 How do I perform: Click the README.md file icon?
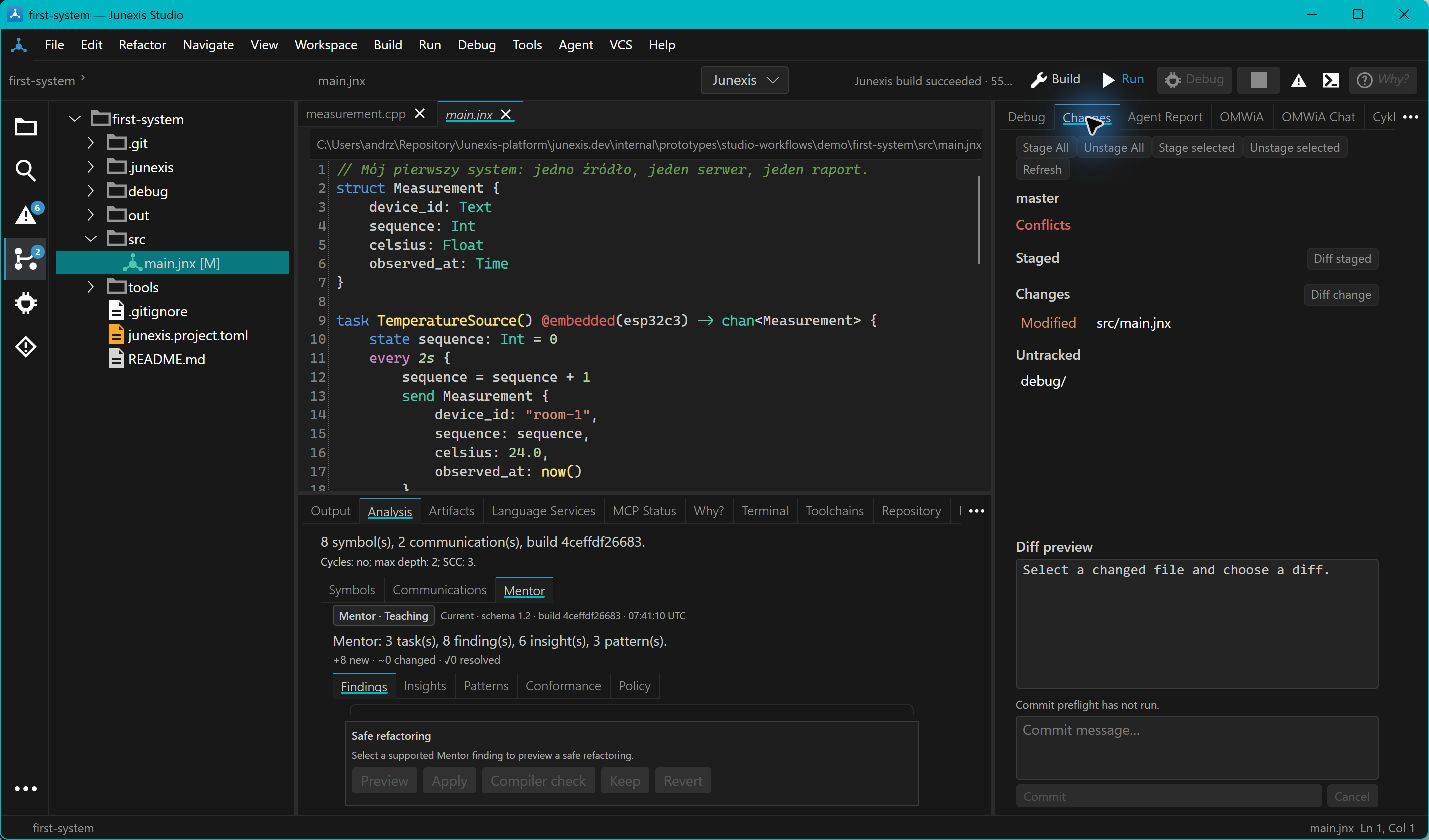pyautogui.click(x=116, y=359)
